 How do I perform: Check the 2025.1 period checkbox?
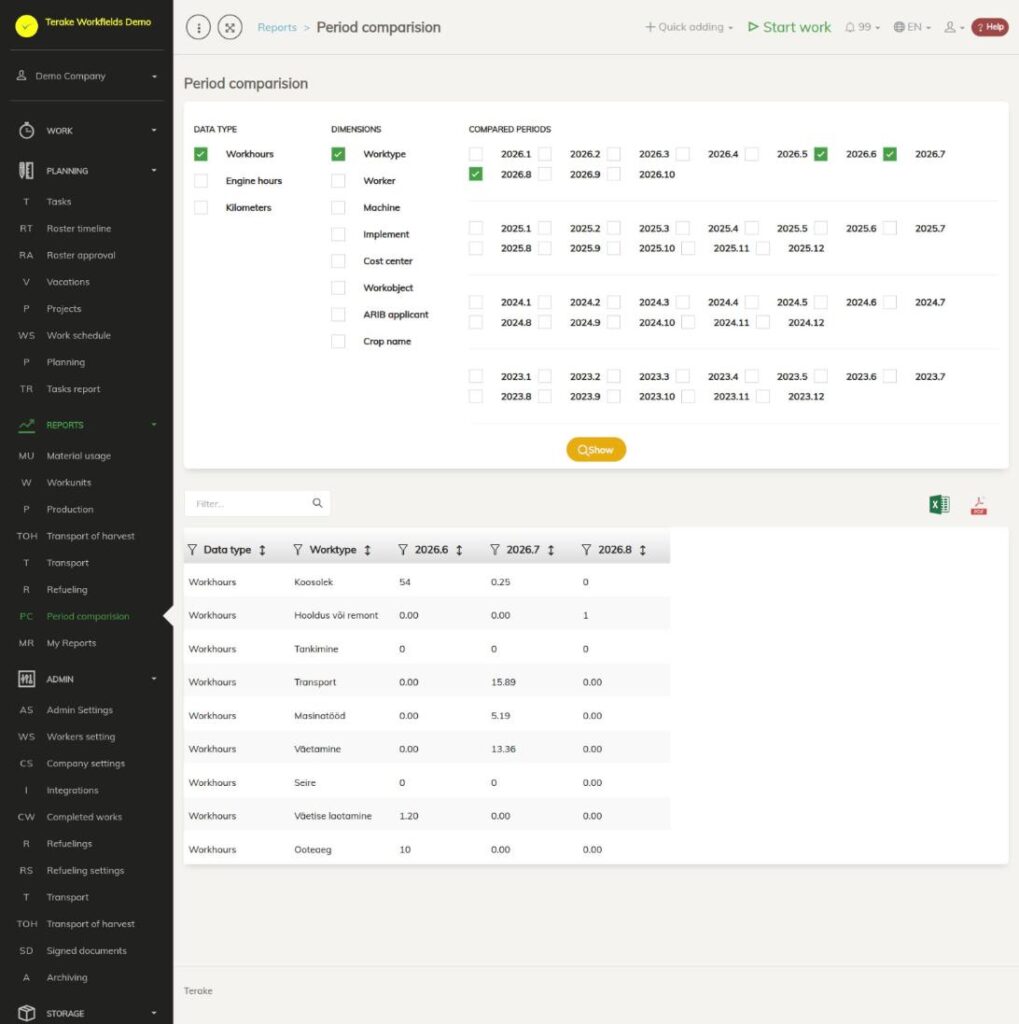[476, 229]
